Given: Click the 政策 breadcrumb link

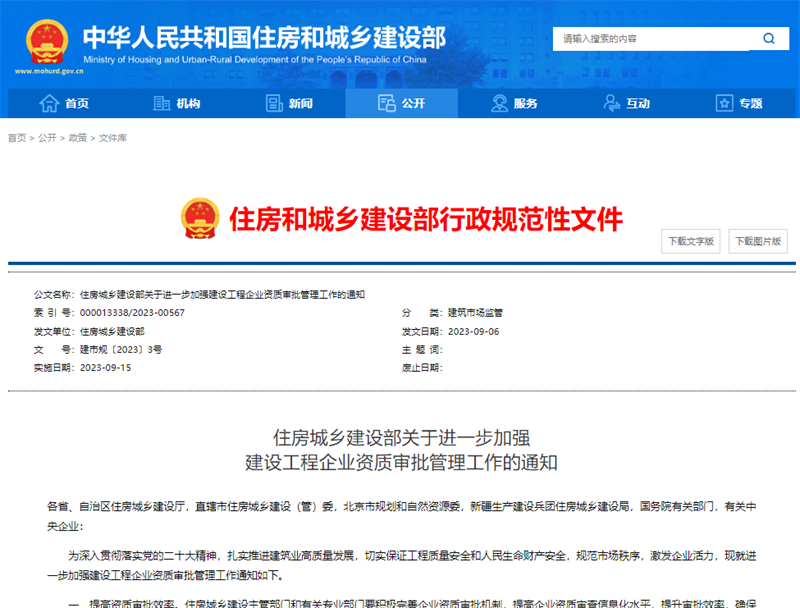Looking at the screenshot, I should tap(76, 140).
